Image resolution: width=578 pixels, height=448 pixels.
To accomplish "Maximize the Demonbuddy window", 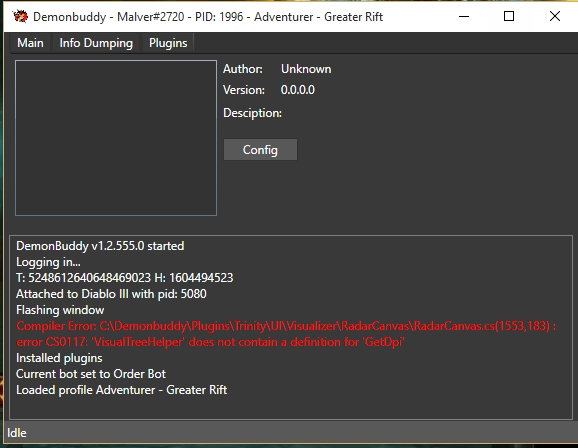I will click(509, 17).
